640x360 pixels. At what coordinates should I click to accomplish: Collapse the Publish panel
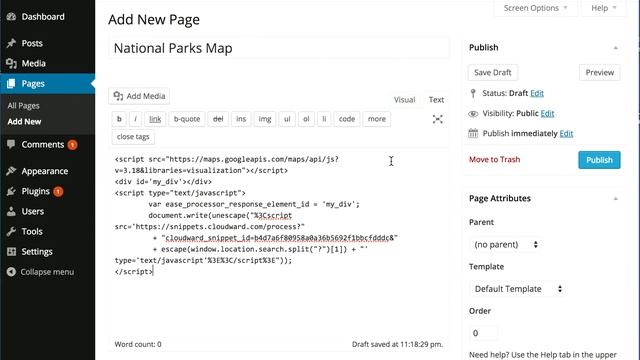point(616,48)
